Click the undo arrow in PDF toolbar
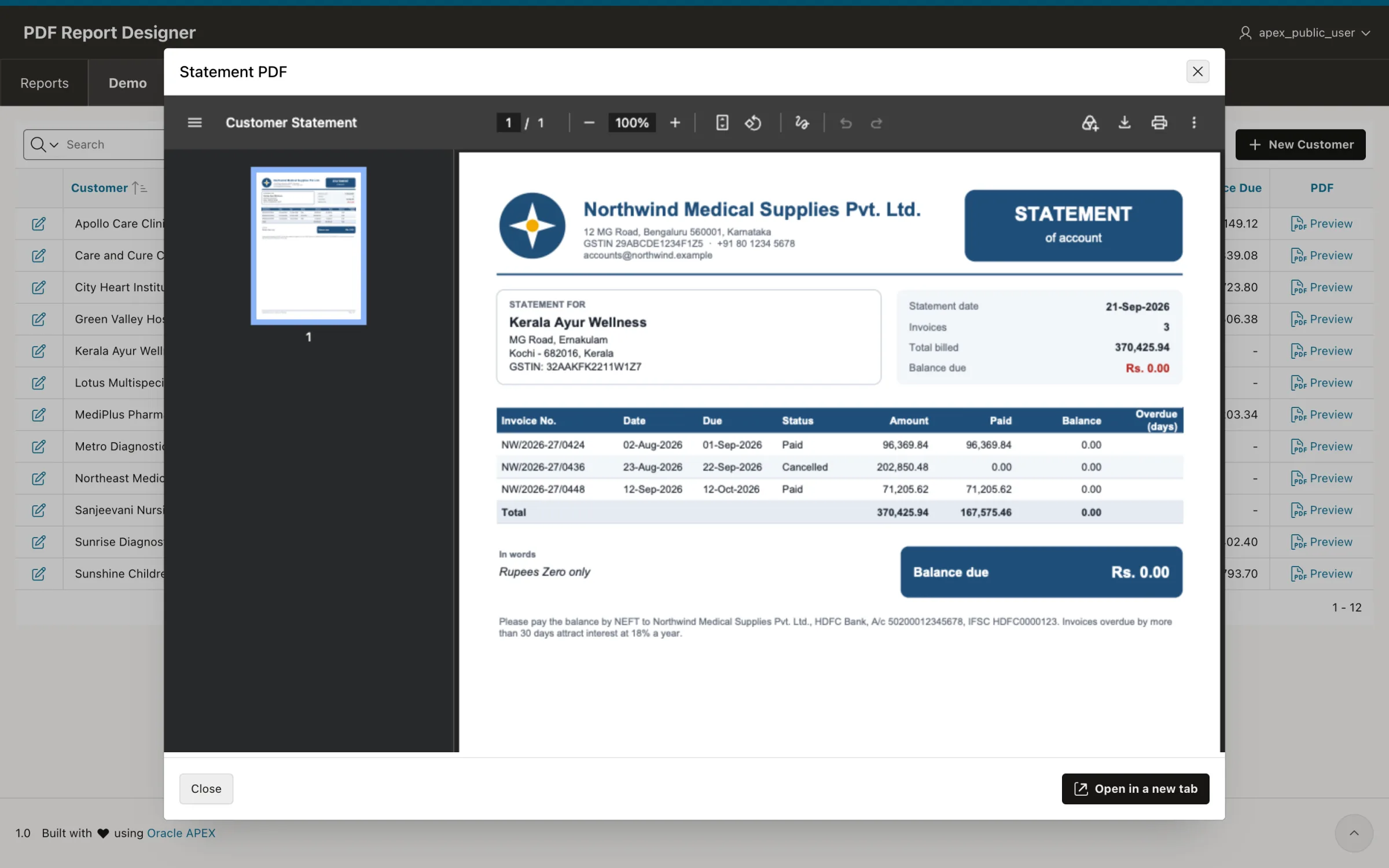The width and height of the screenshot is (1389, 868). pyautogui.click(x=846, y=123)
